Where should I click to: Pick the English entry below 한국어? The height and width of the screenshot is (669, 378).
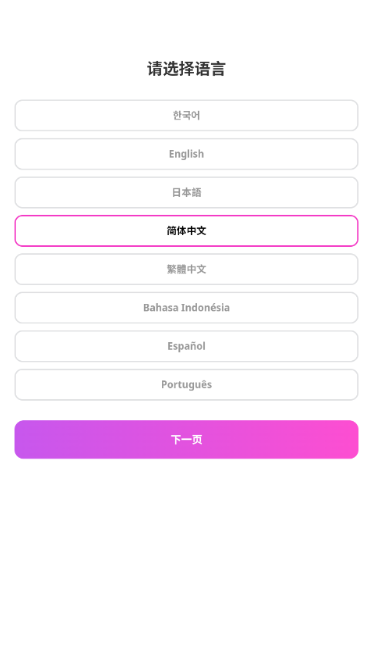pos(186,154)
